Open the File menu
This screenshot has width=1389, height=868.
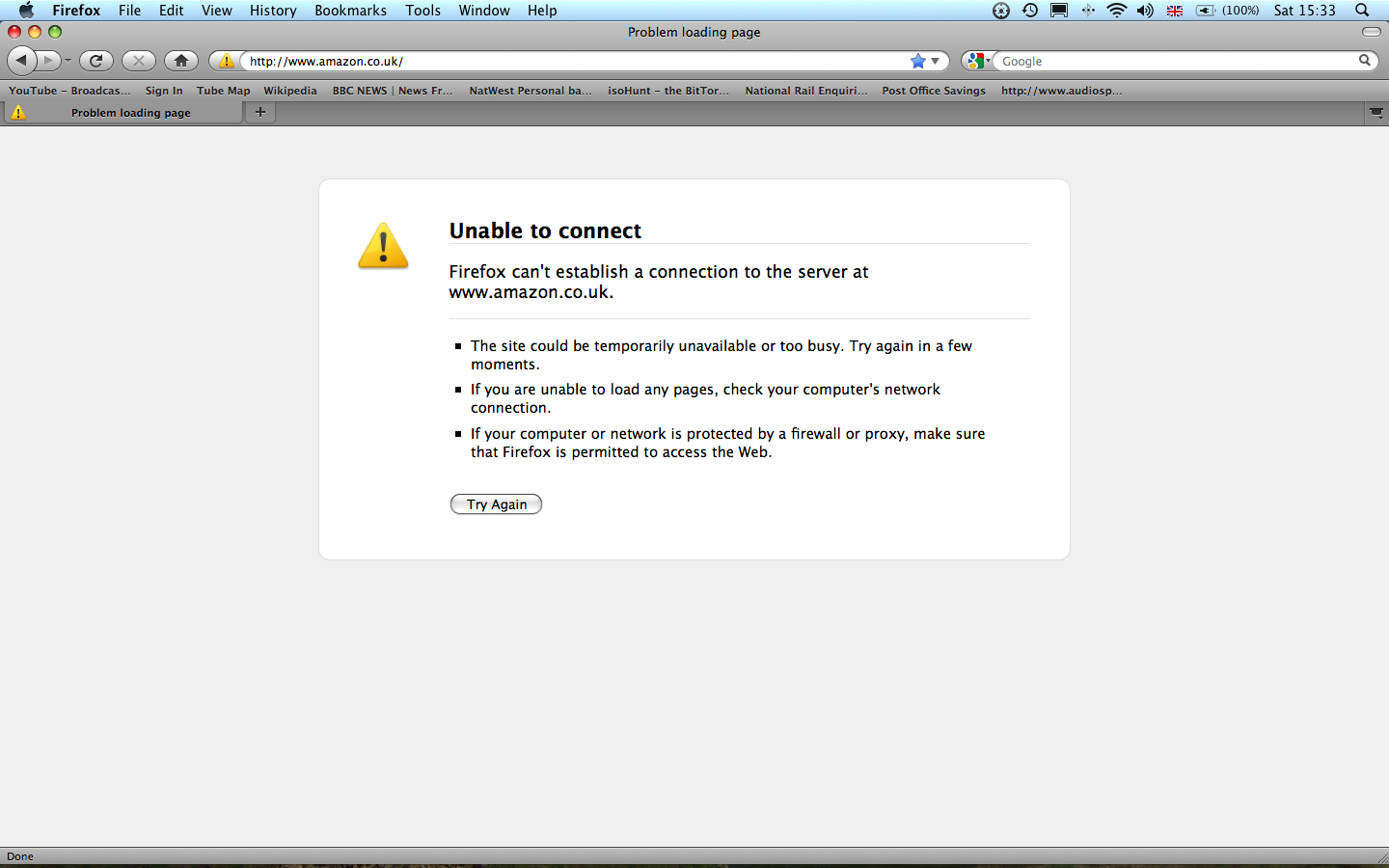[129, 11]
